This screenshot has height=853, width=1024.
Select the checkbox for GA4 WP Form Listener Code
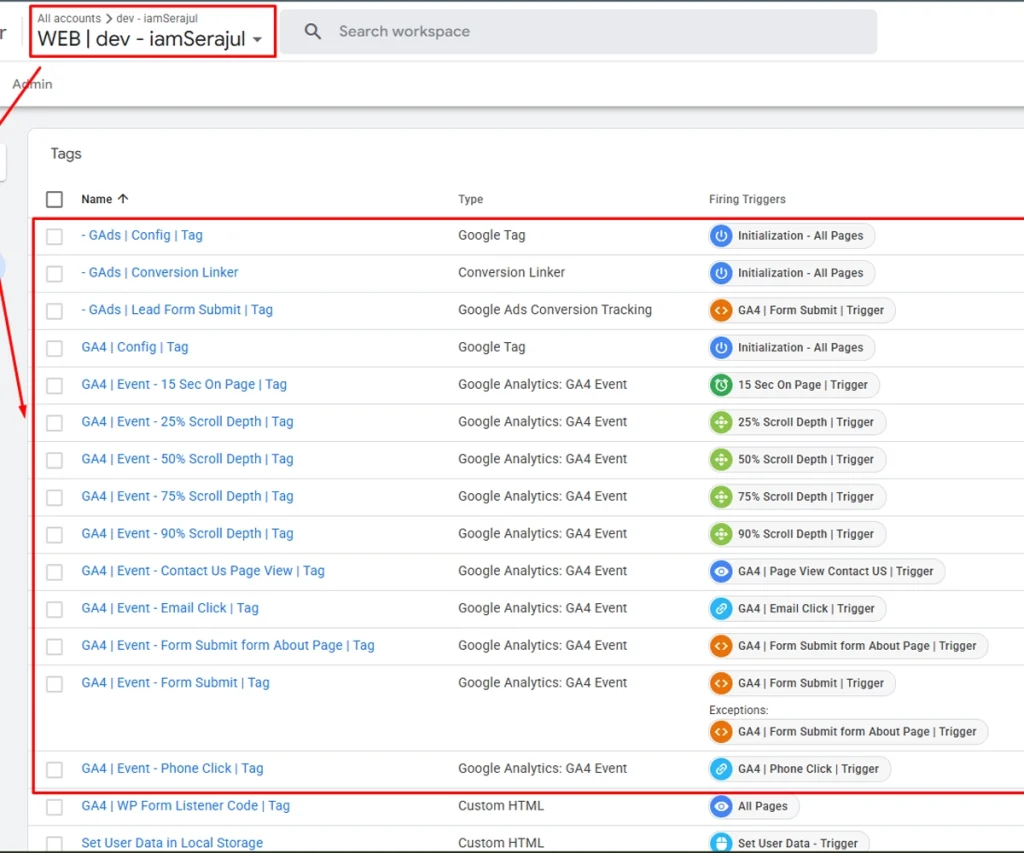point(54,806)
